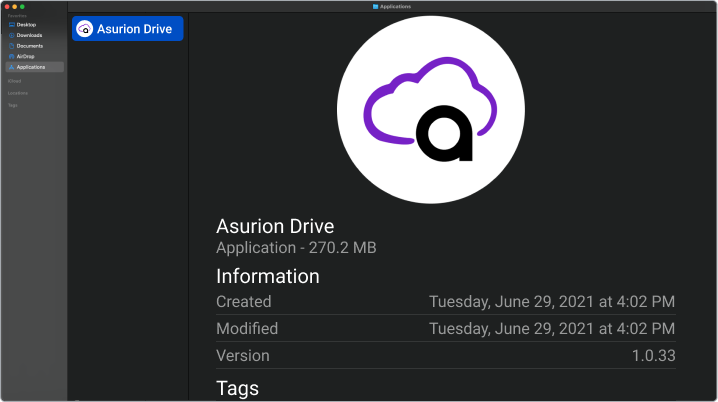718x402 pixels.
Task: Expand the Locations sidebar section
Action: 18,93
